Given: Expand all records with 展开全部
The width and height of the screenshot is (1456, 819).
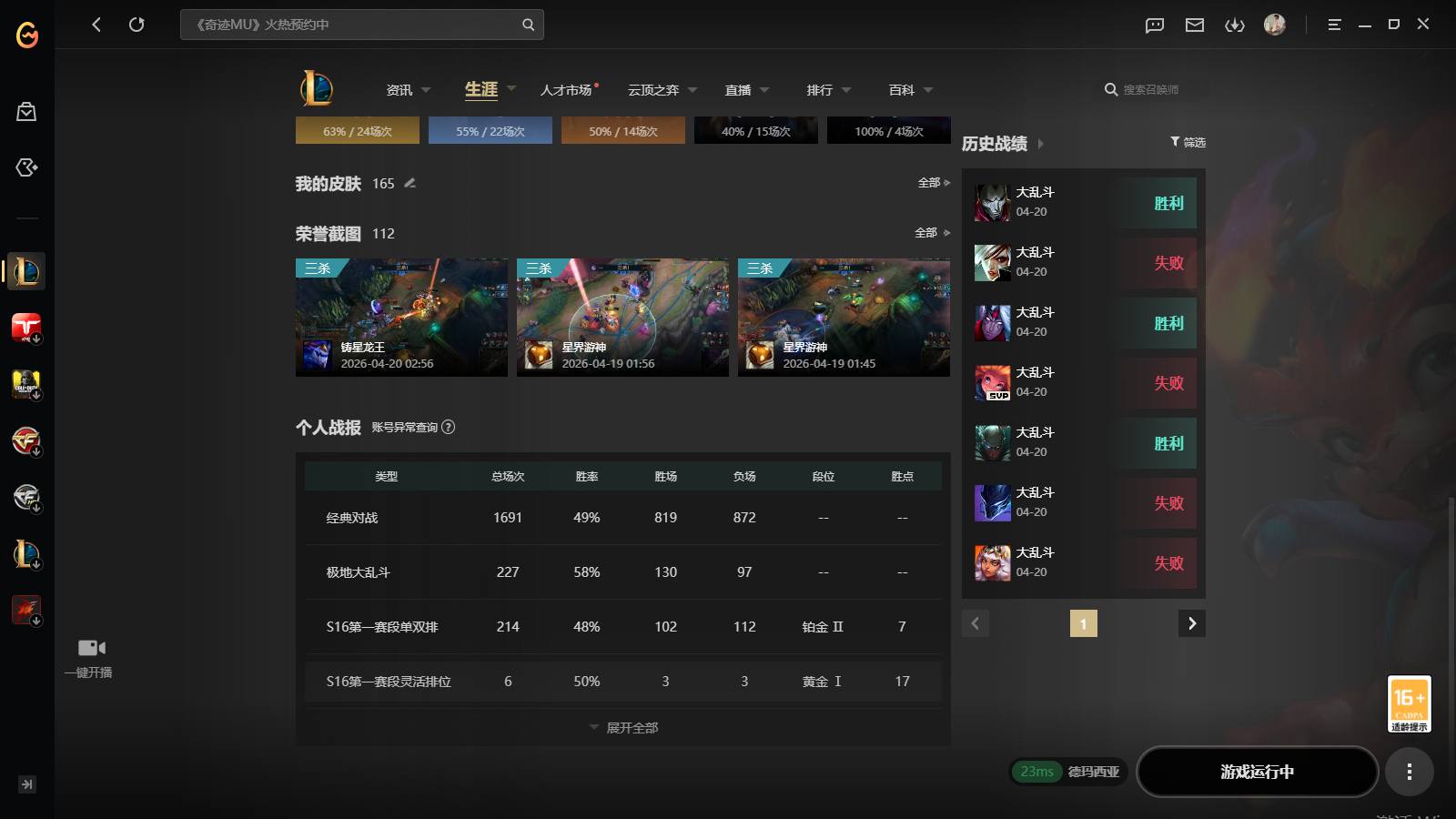Looking at the screenshot, I should pos(624,728).
